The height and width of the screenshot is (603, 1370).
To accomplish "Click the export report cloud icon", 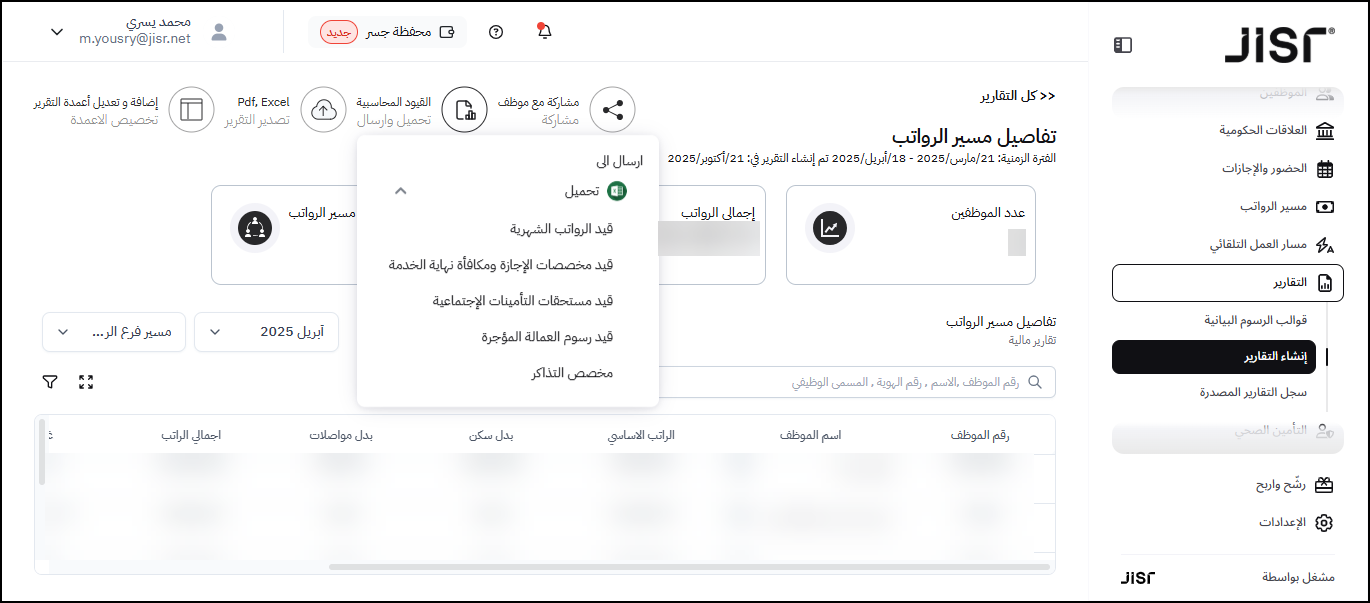I will (x=323, y=110).
